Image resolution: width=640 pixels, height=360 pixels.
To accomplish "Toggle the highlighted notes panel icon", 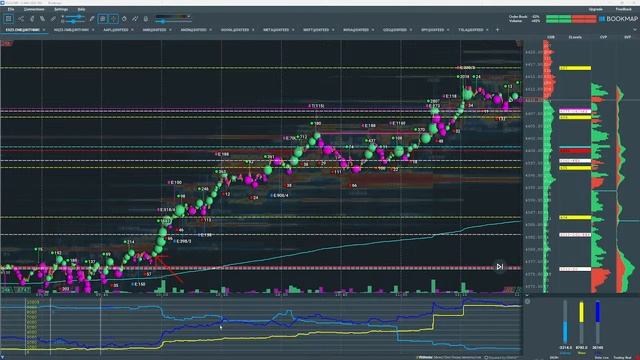I will (x=103, y=19).
